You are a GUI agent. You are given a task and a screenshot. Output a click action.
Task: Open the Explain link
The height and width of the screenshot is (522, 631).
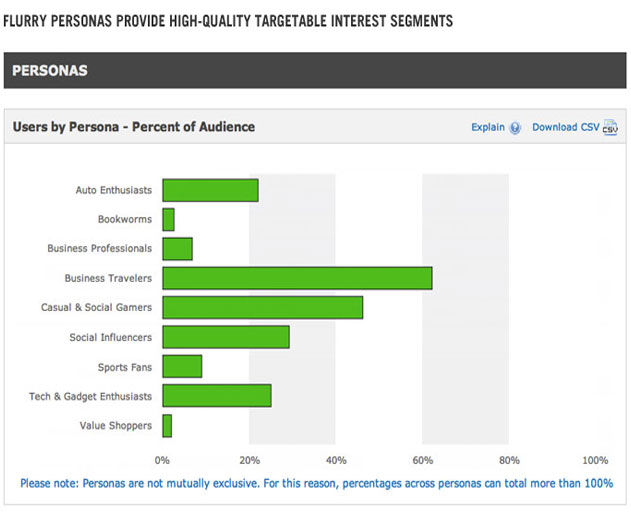488,127
